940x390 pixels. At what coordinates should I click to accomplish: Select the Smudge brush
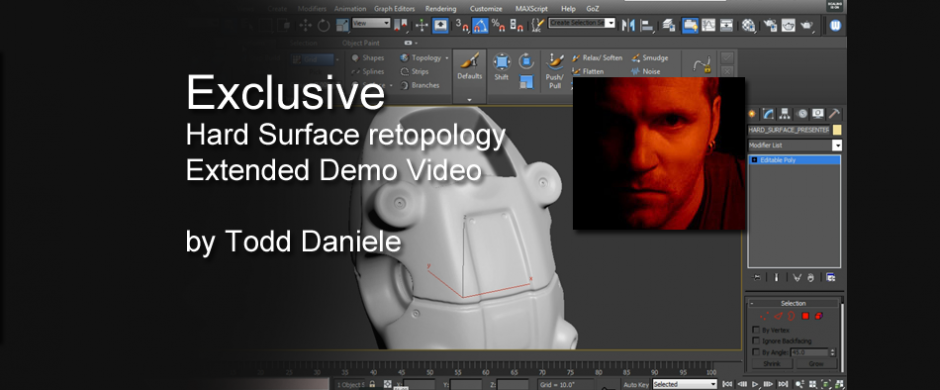(650, 58)
